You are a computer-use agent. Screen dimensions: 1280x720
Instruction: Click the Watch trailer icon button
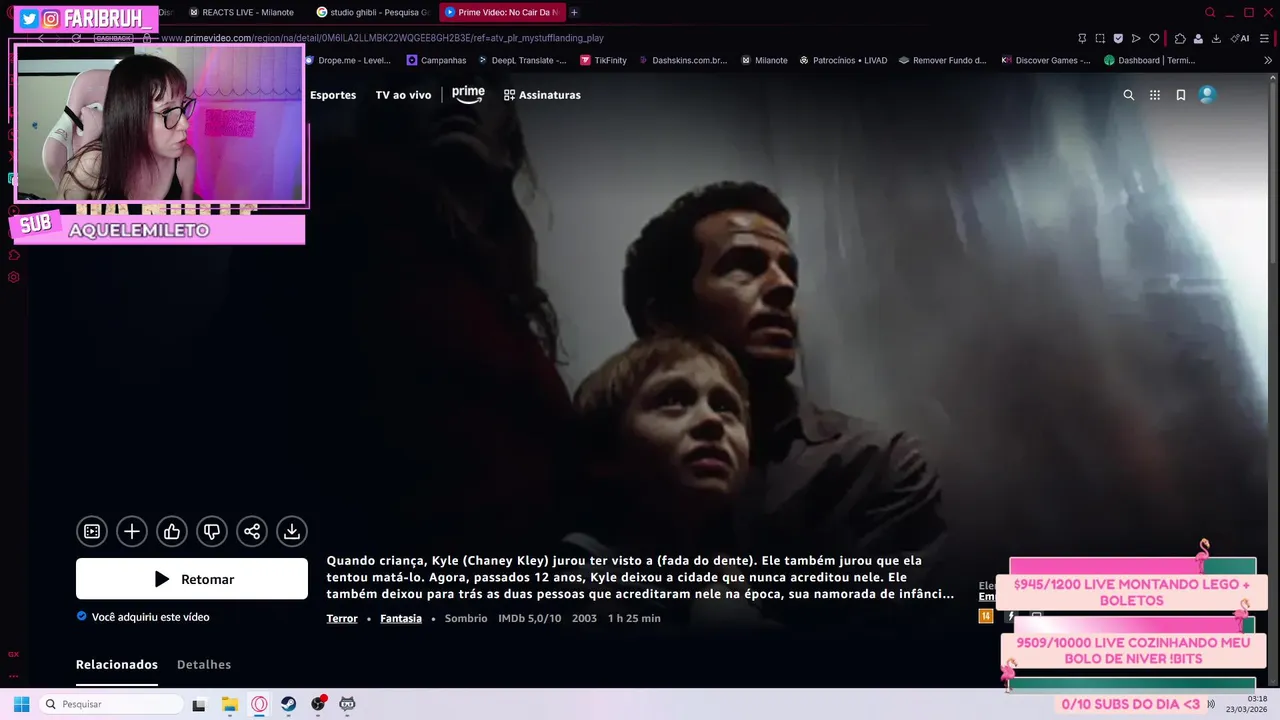(92, 532)
